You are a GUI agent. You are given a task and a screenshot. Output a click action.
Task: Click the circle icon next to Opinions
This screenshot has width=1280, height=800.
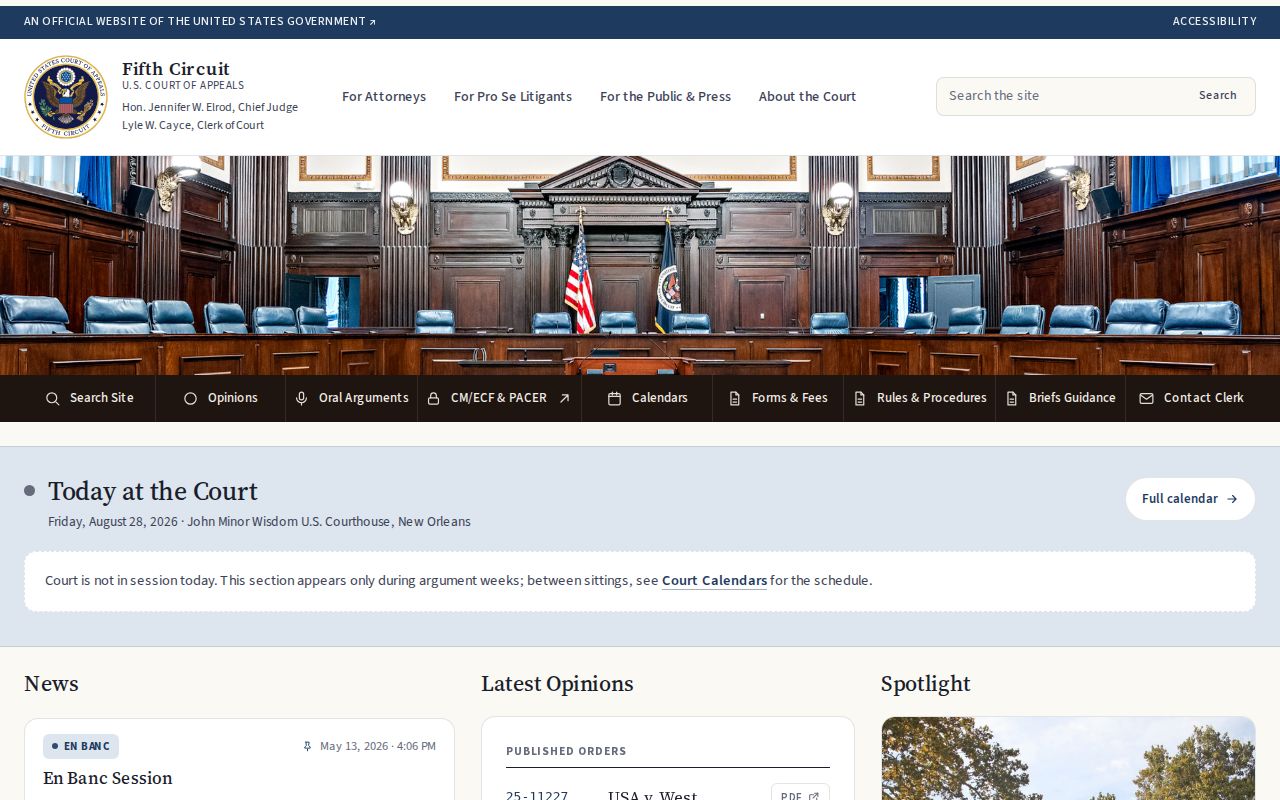(190, 398)
